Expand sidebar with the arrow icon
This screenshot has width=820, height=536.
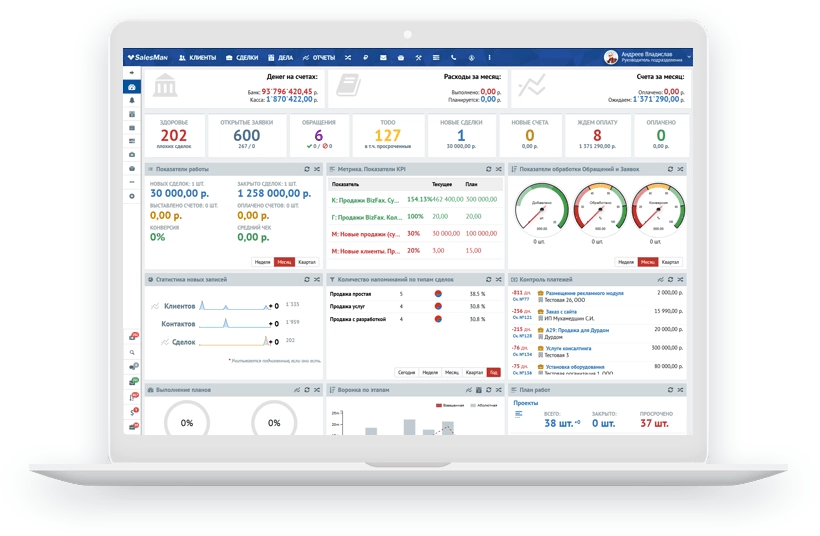point(132,73)
